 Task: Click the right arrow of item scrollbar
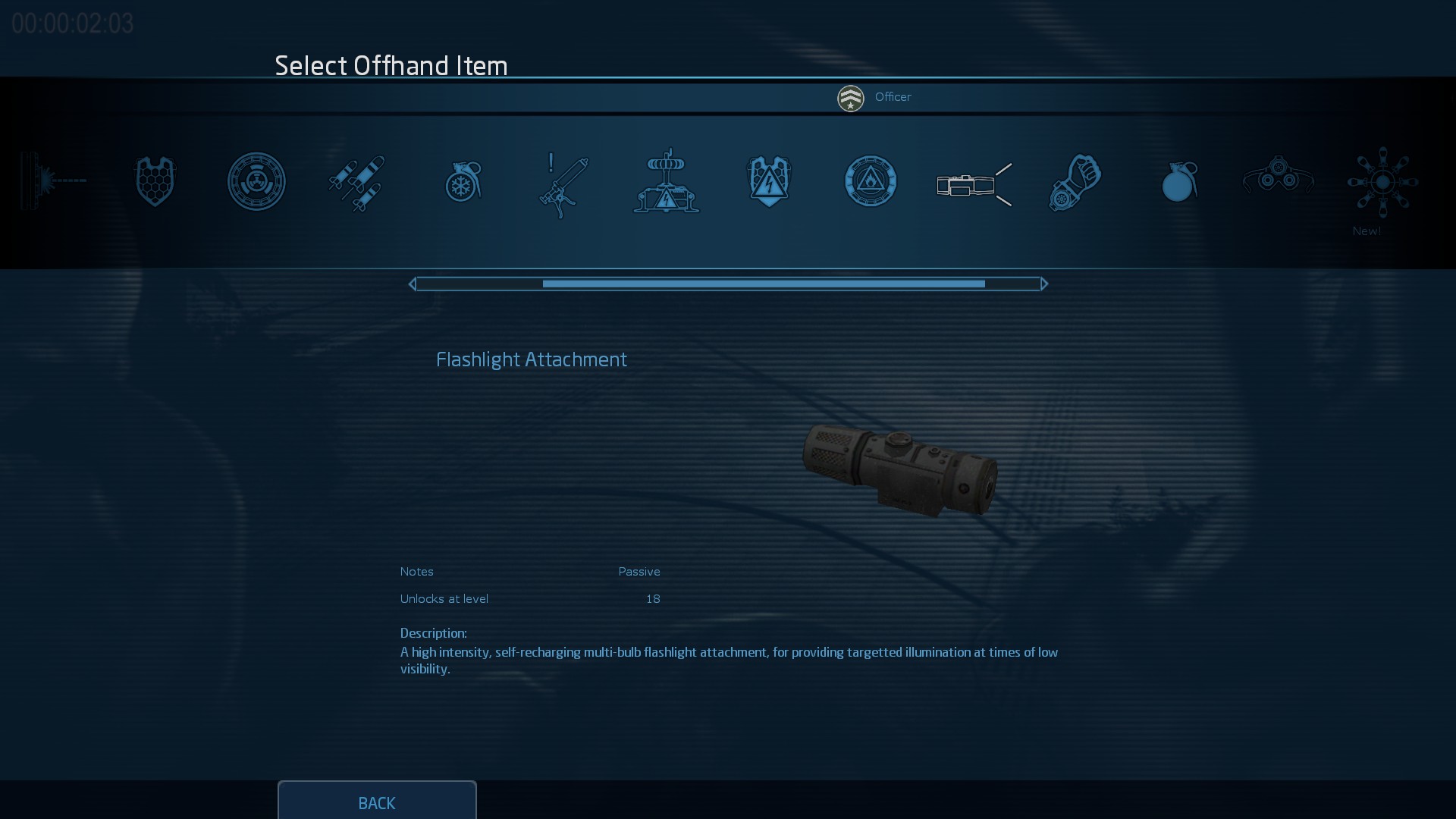pyautogui.click(x=1044, y=284)
